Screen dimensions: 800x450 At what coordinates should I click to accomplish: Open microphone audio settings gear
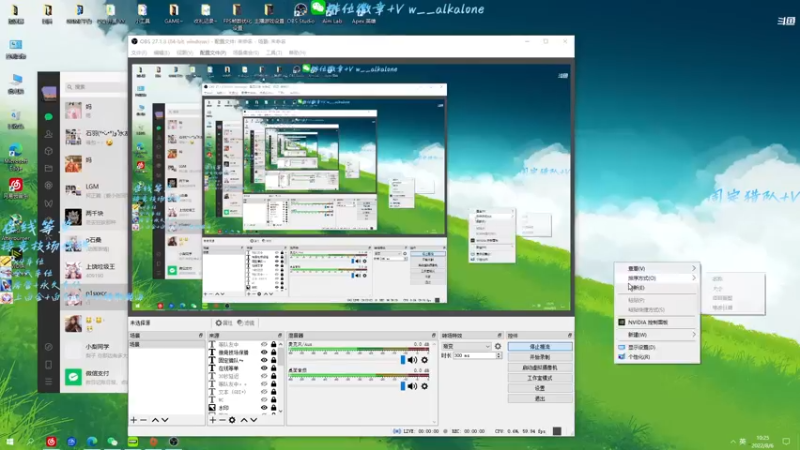[424, 360]
